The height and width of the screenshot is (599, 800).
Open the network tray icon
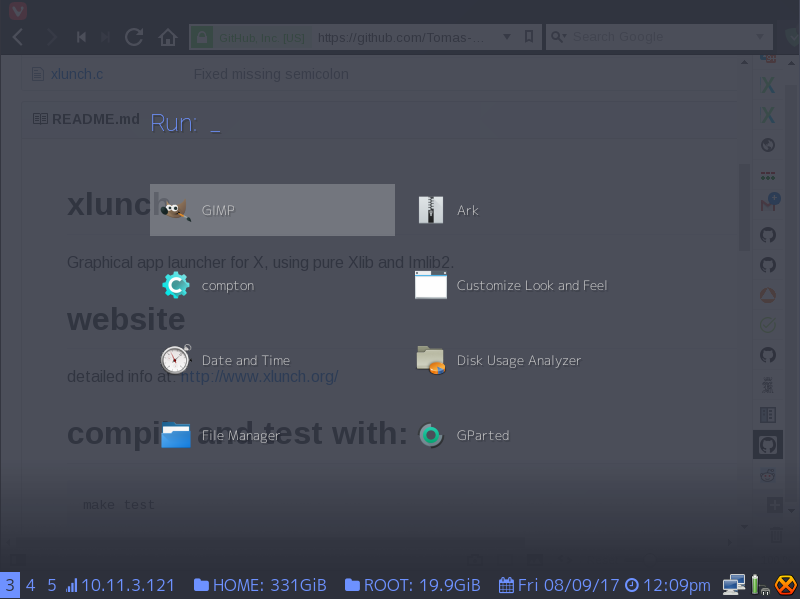734,585
